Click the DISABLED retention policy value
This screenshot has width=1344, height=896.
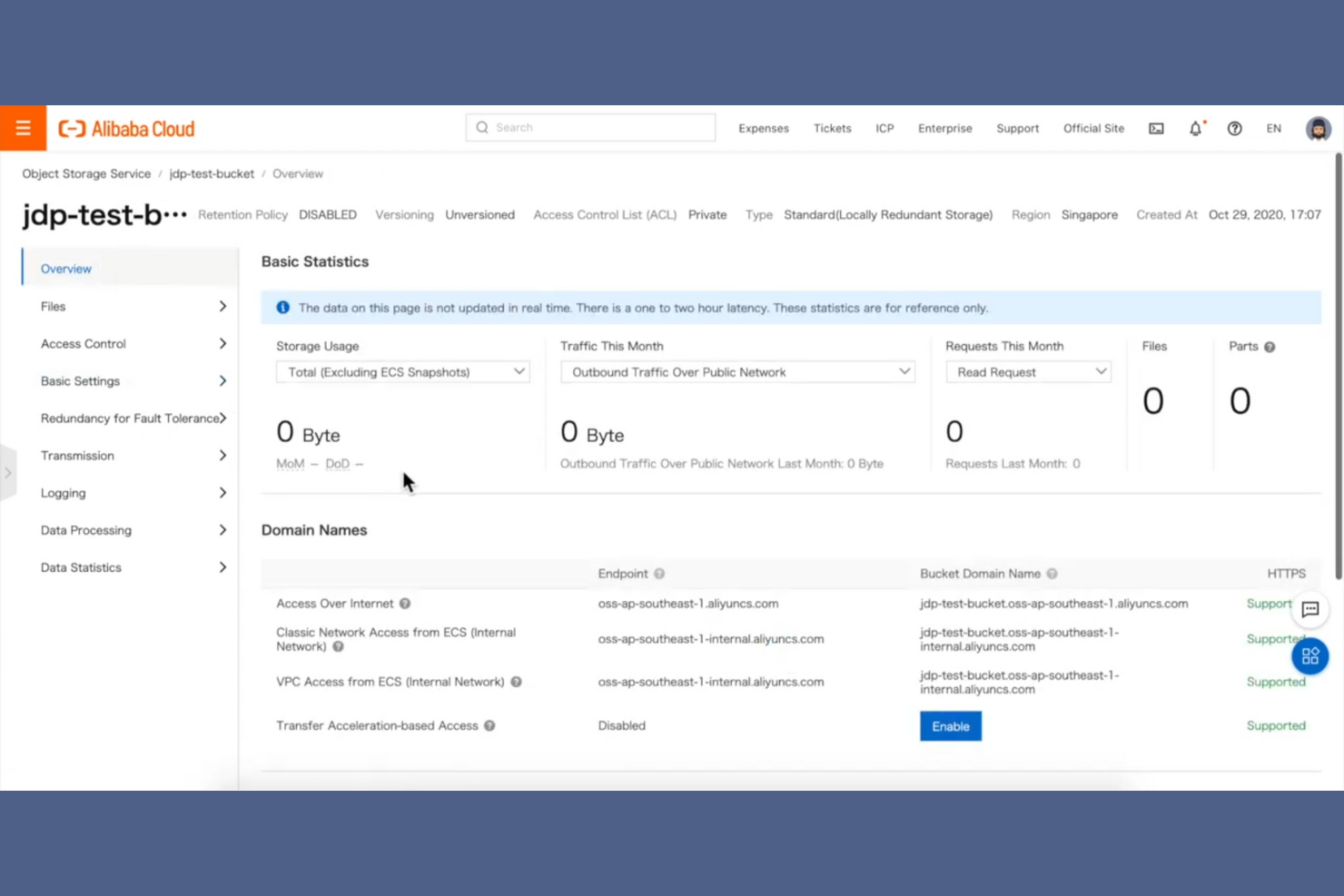click(328, 215)
